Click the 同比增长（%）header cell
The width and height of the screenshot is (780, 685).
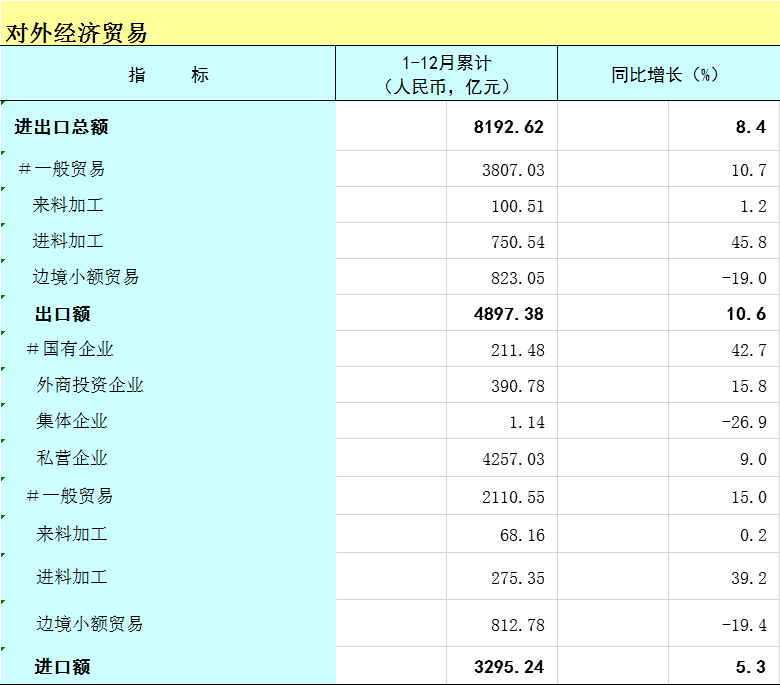(667, 75)
